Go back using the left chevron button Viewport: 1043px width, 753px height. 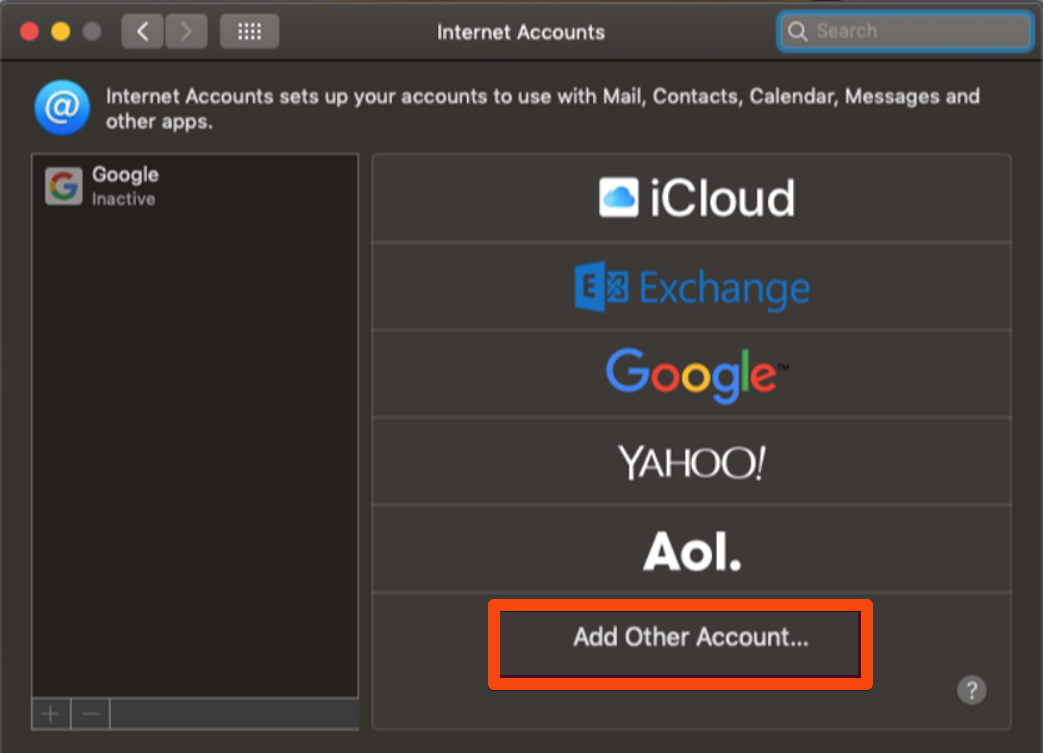142,32
